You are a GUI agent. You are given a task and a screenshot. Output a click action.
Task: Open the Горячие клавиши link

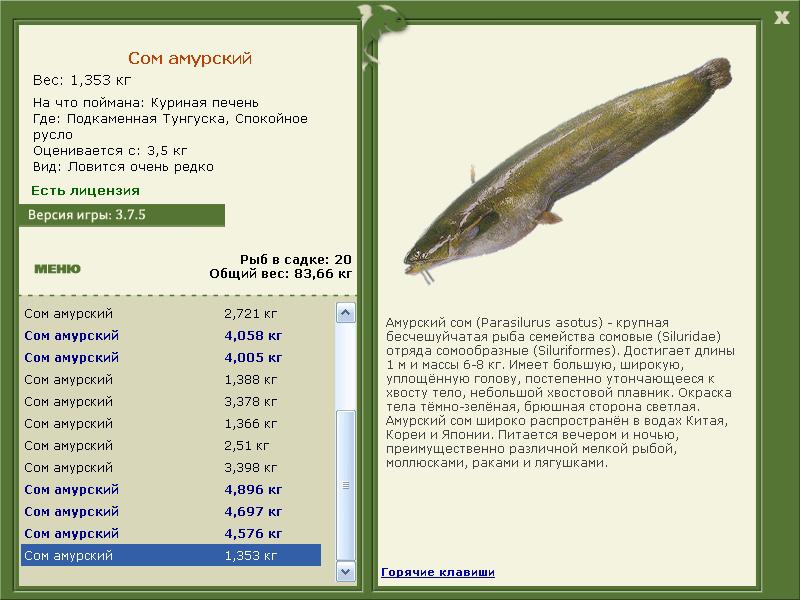click(438, 572)
